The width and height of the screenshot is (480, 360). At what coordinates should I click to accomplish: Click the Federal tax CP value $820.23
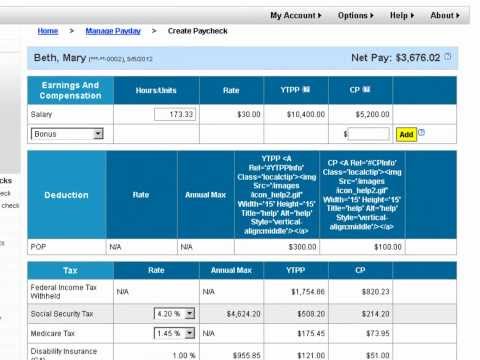pyautogui.click(x=376, y=292)
